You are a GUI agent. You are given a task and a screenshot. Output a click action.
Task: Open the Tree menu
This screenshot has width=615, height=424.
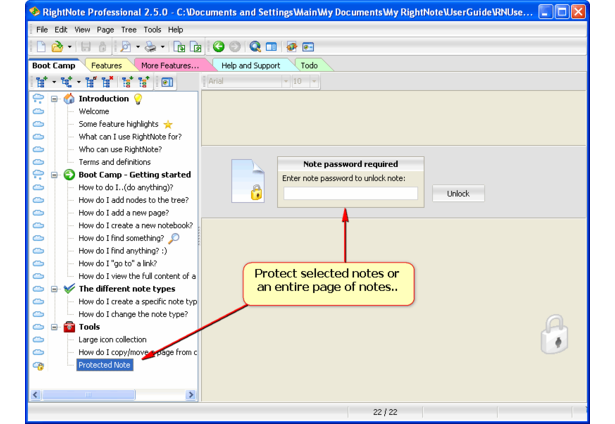(x=129, y=30)
